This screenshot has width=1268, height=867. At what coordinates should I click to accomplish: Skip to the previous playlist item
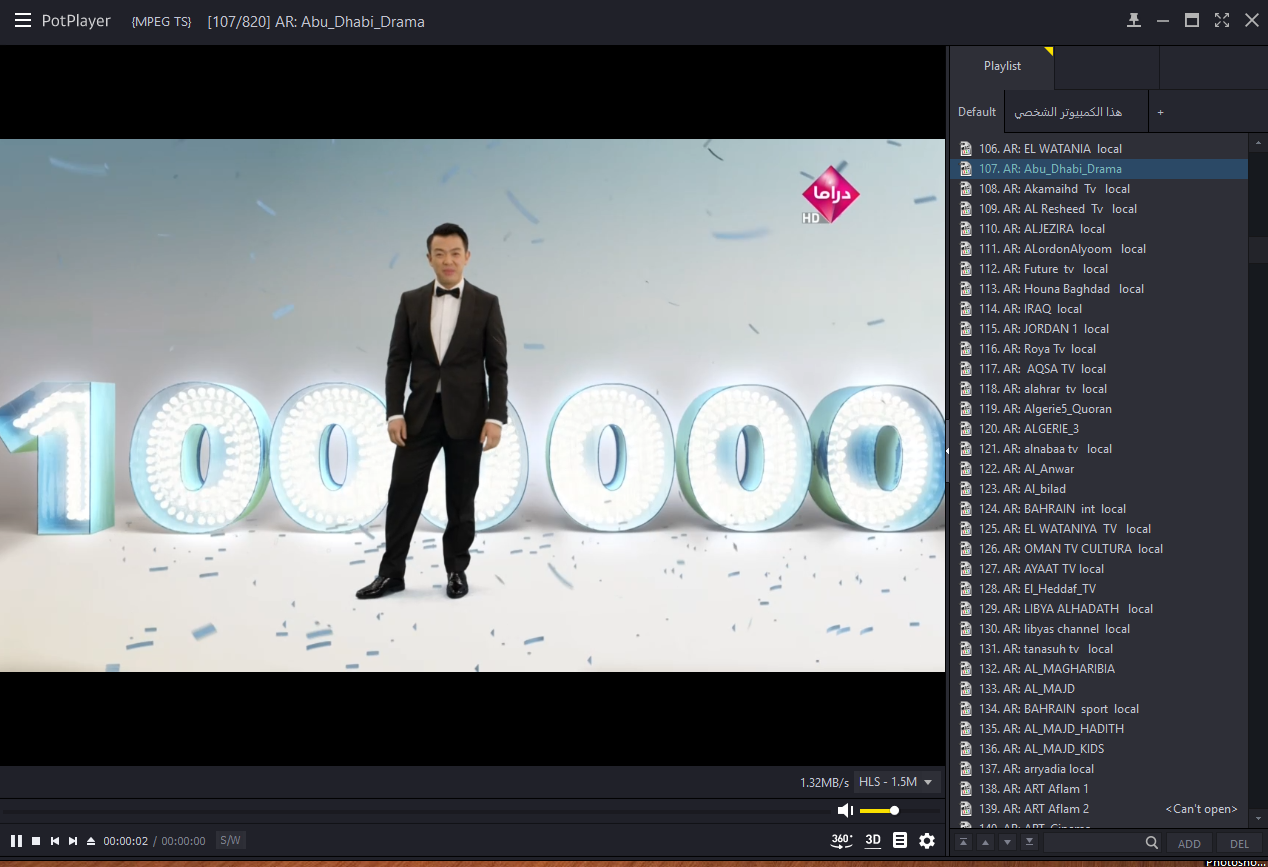(x=55, y=841)
